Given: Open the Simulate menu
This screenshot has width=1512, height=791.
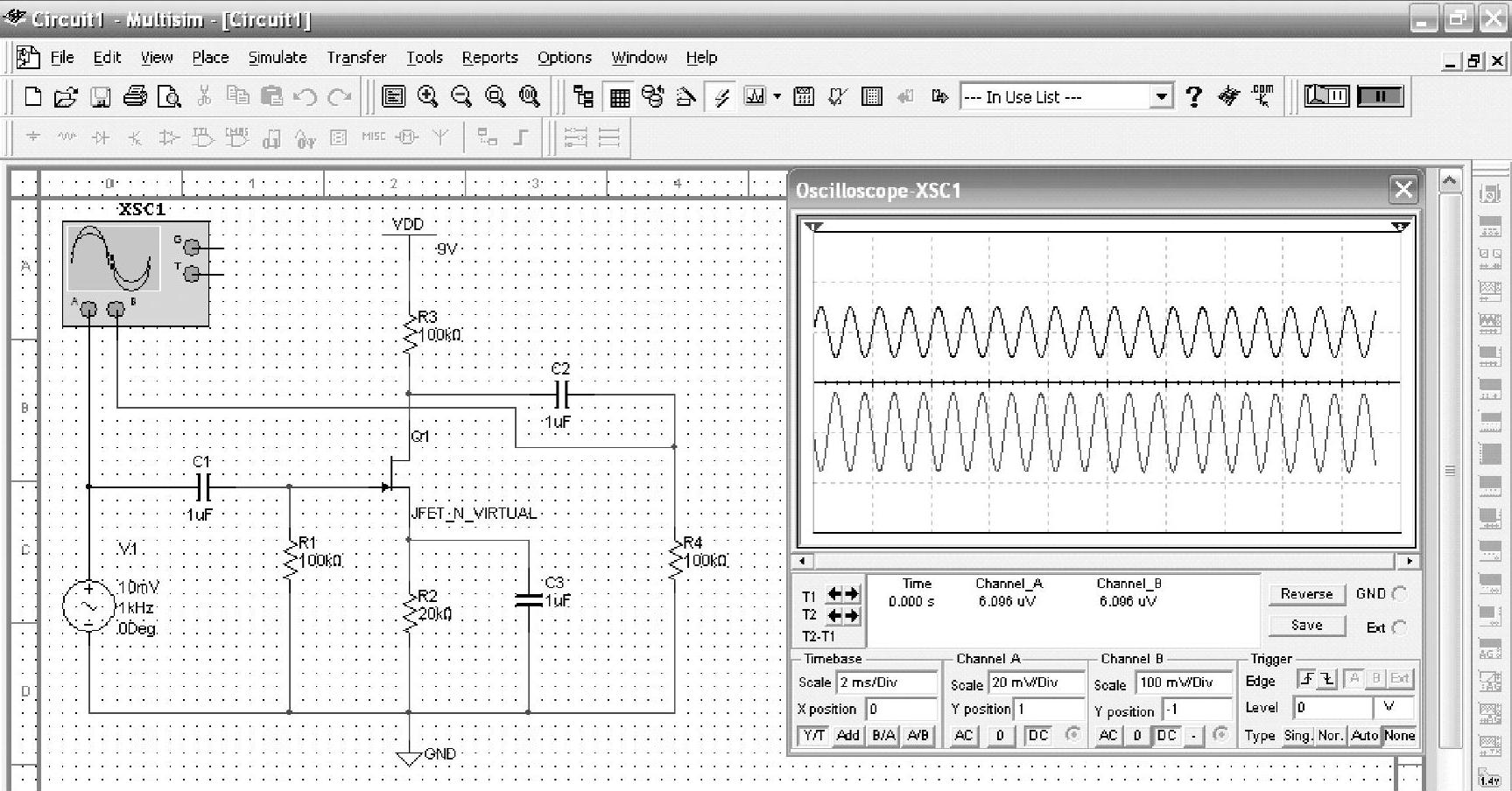Looking at the screenshot, I should coord(278,58).
